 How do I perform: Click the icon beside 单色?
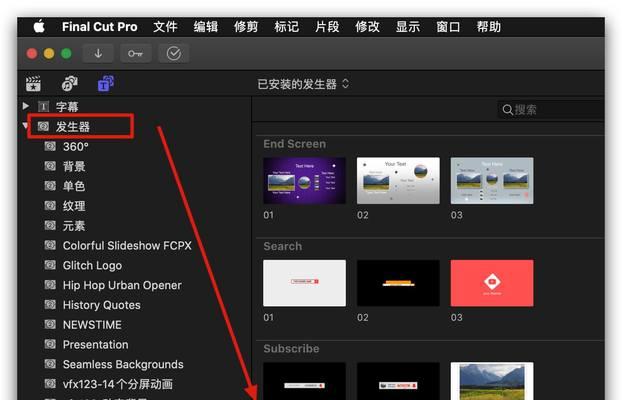[x=50, y=186]
